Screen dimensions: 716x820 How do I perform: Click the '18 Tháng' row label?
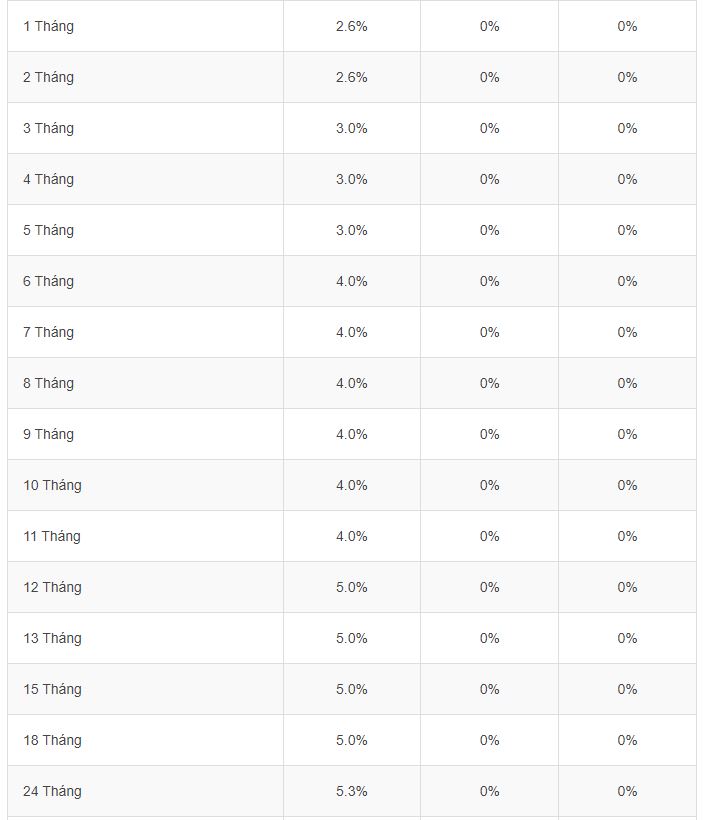pyautogui.click(x=52, y=740)
